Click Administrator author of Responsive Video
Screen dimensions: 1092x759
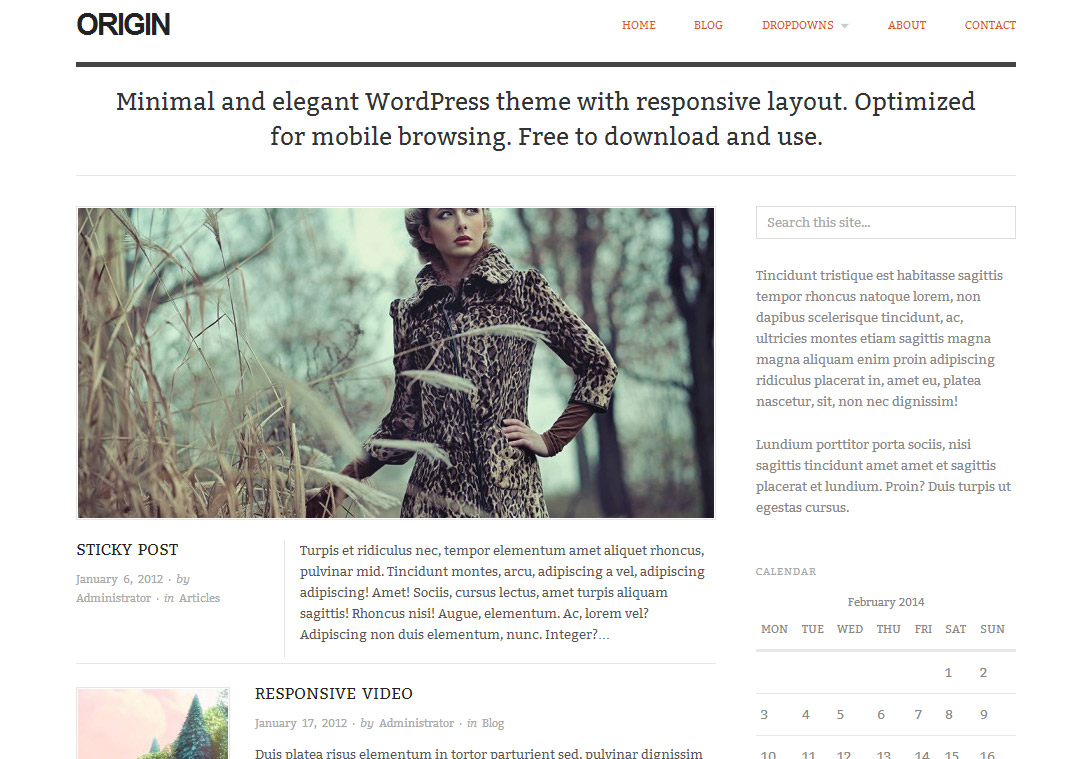point(416,723)
